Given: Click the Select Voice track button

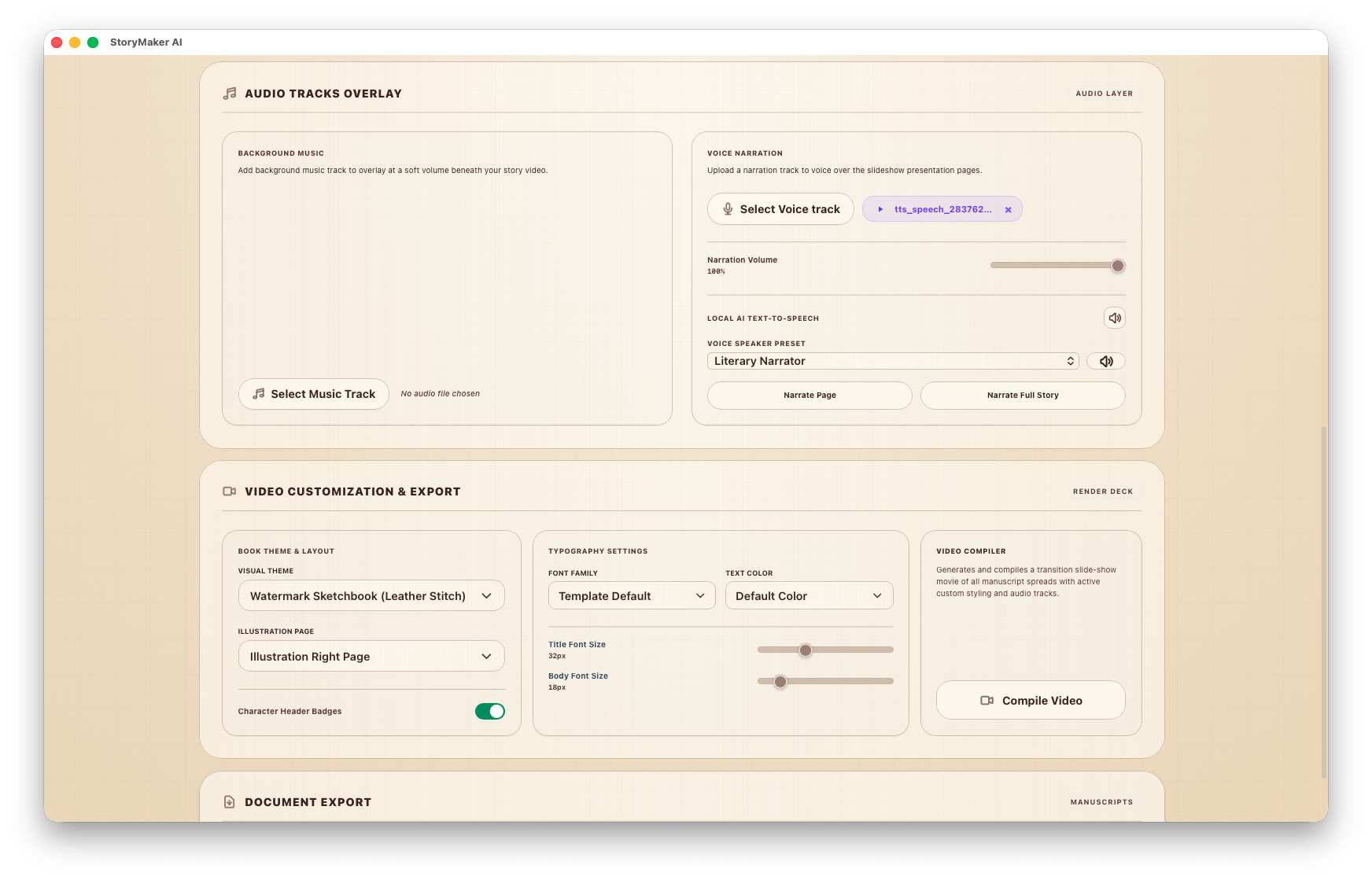Looking at the screenshot, I should click(780, 209).
